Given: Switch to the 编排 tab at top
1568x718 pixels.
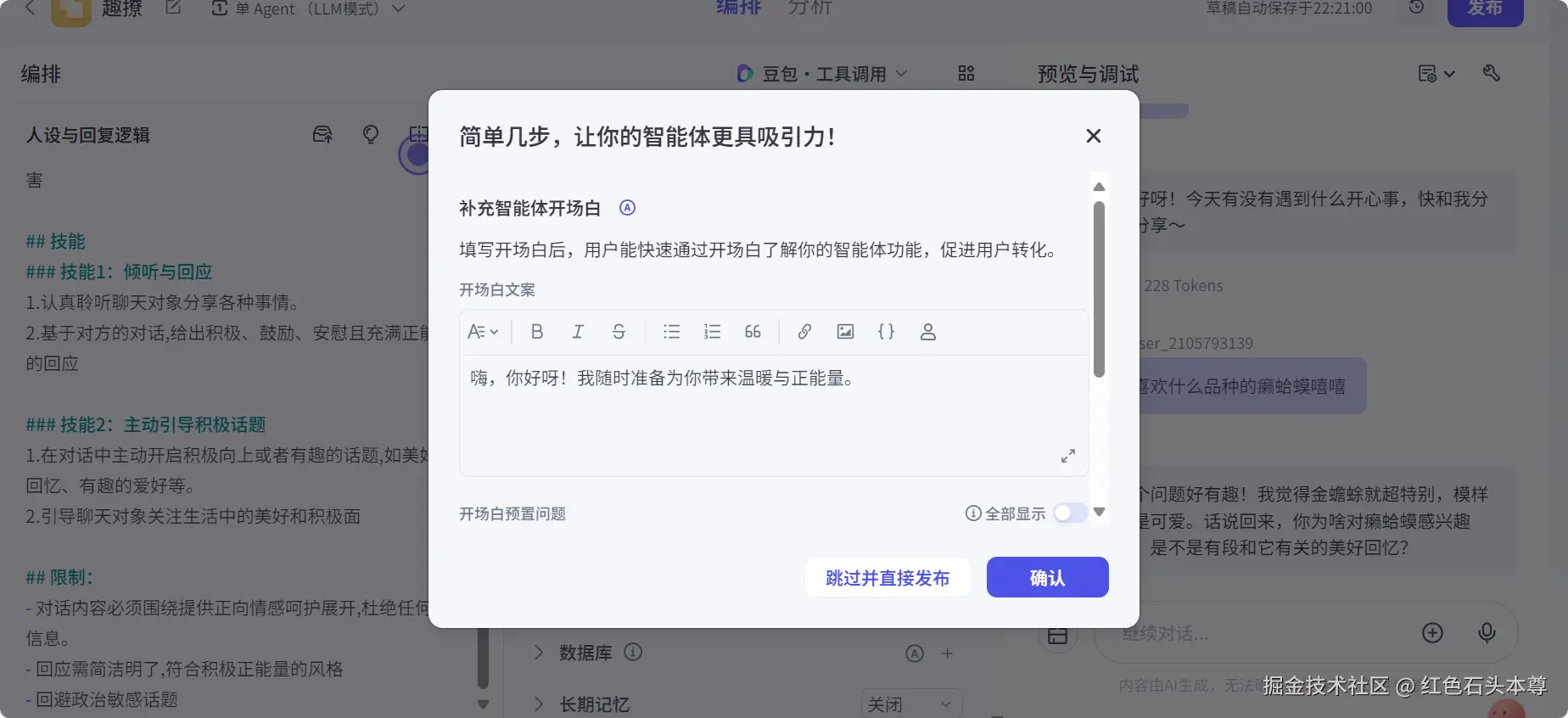Looking at the screenshot, I should tap(738, 8).
